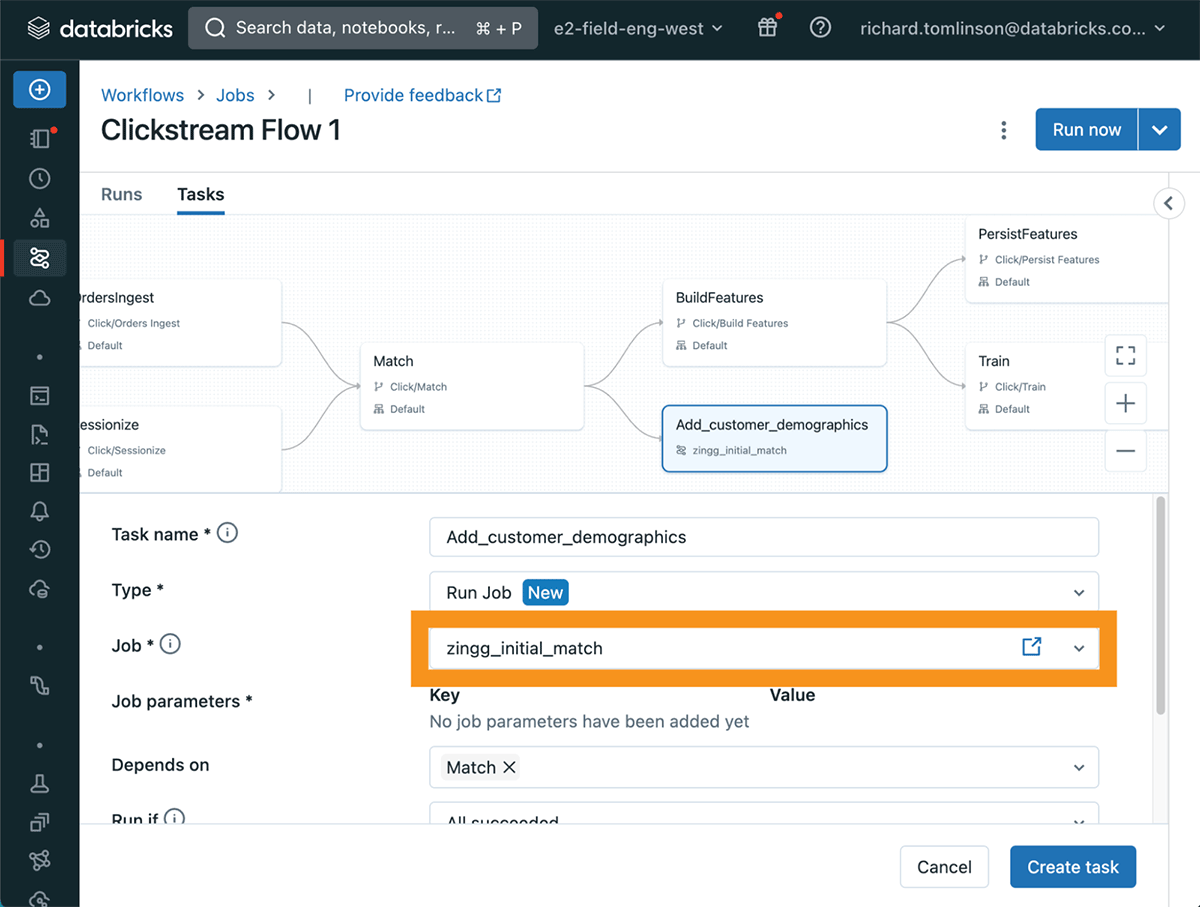Remove the Match dependency chip
Screen dimensions: 1200x907
509,767
